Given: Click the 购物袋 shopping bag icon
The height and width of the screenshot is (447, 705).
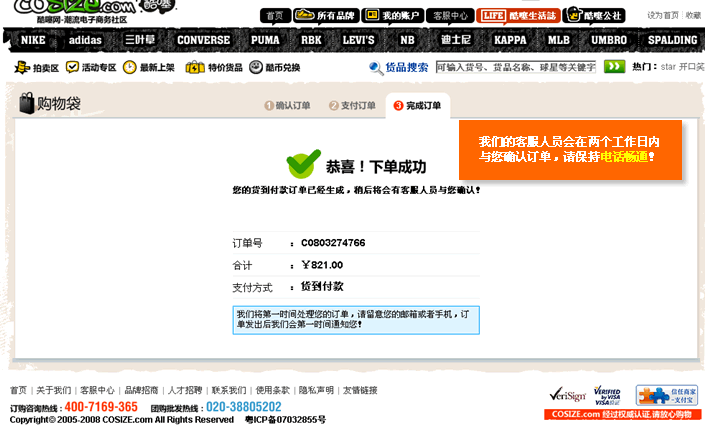Looking at the screenshot, I should (x=27, y=103).
